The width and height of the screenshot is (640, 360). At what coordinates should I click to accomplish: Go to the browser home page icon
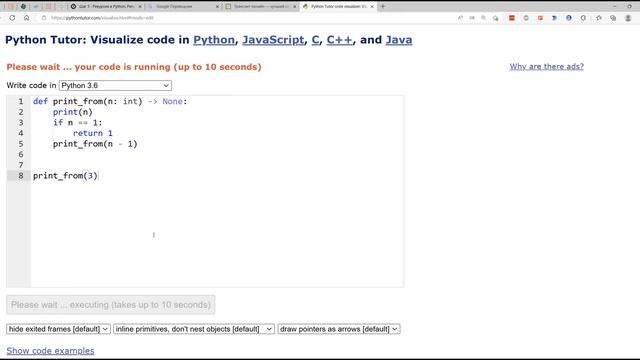(x=27, y=18)
